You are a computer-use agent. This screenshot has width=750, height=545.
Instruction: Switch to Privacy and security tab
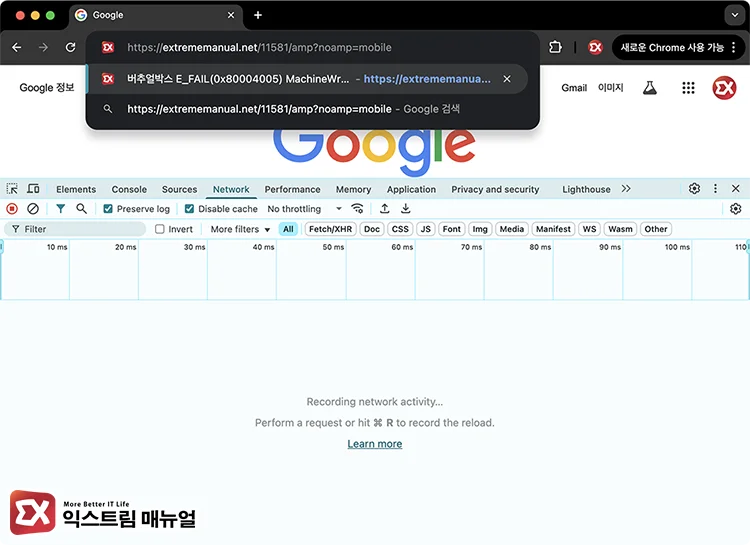tap(495, 189)
